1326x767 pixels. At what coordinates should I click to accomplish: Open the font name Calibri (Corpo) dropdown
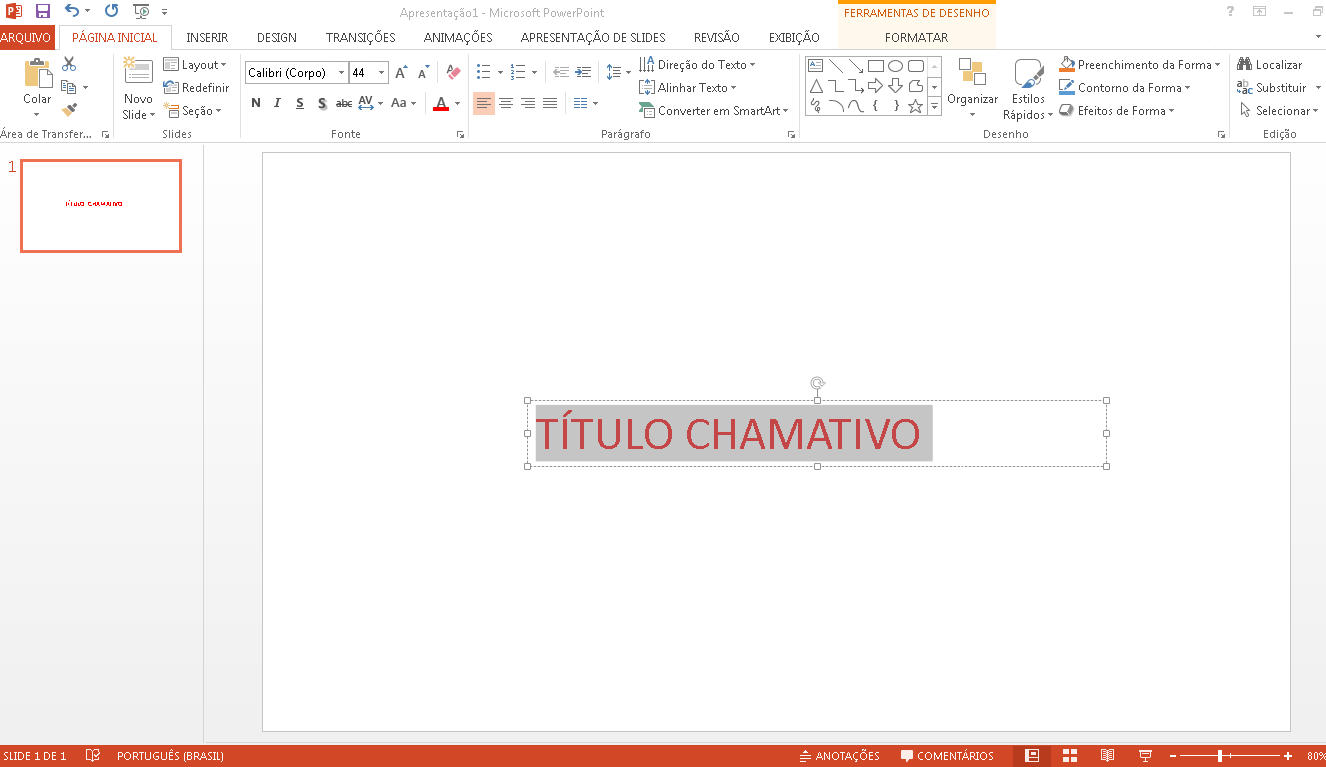(341, 73)
